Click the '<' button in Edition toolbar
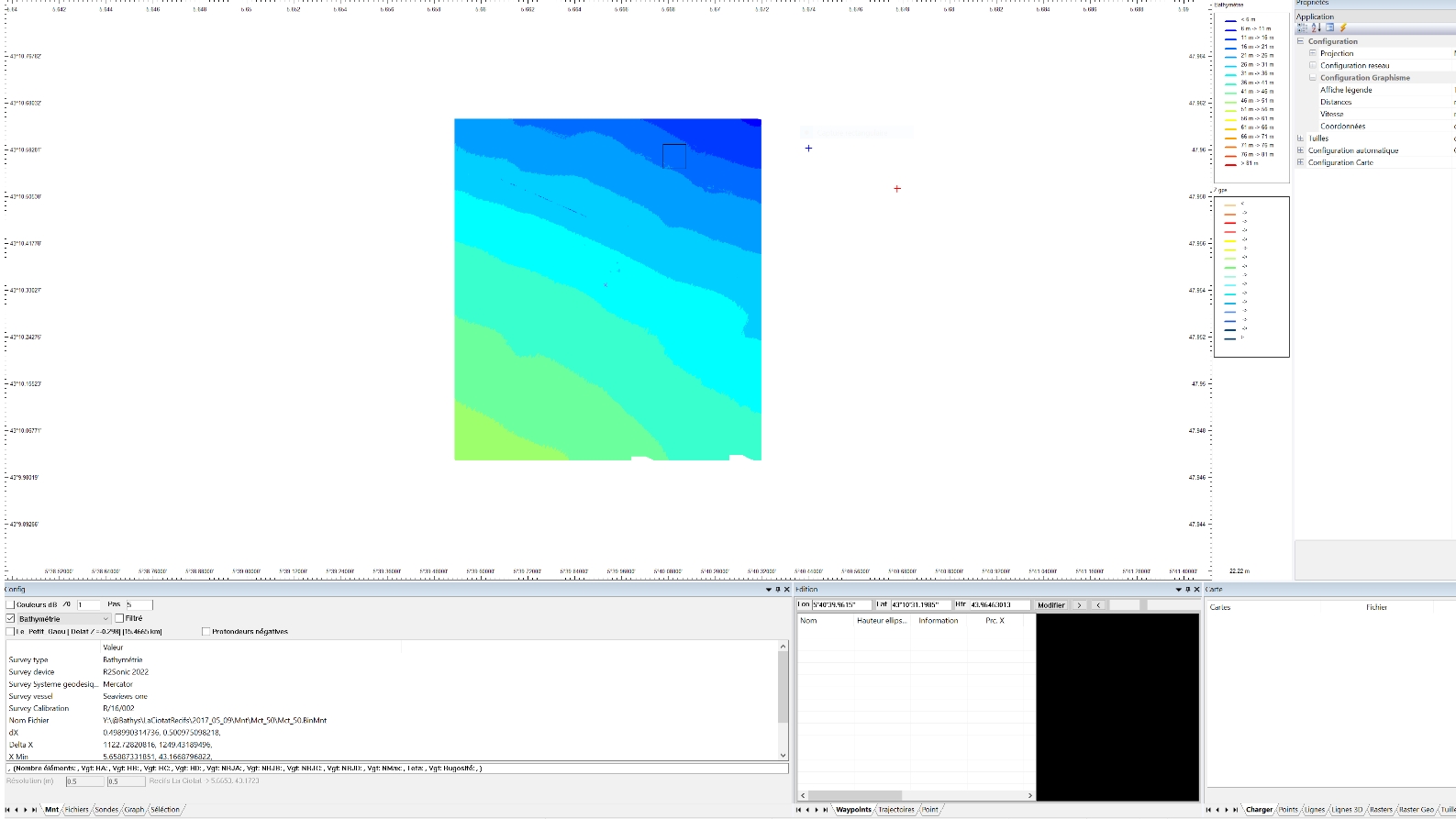The height and width of the screenshot is (819, 1456). click(1098, 605)
